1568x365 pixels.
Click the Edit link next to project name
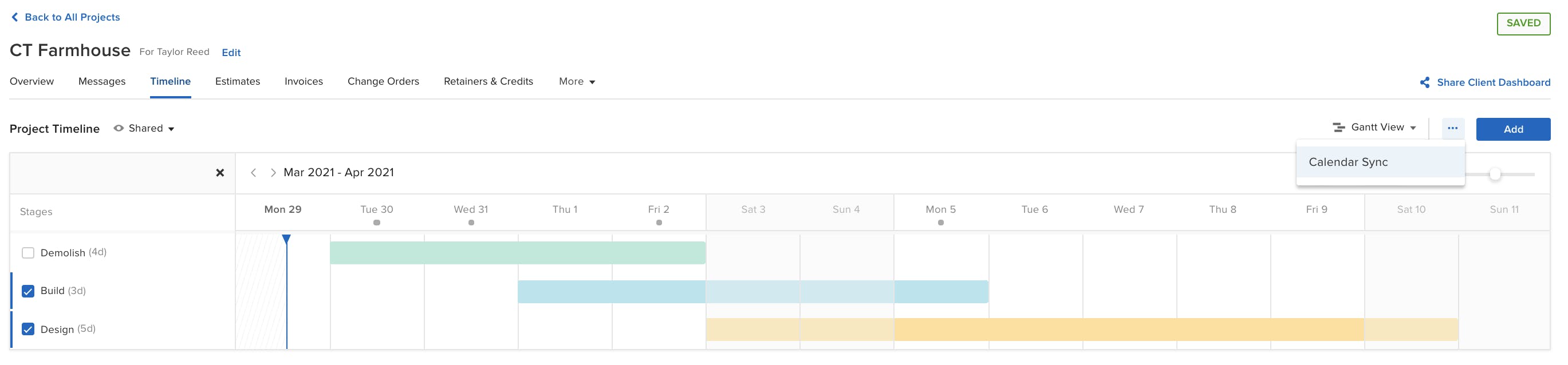[x=231, y=52]
